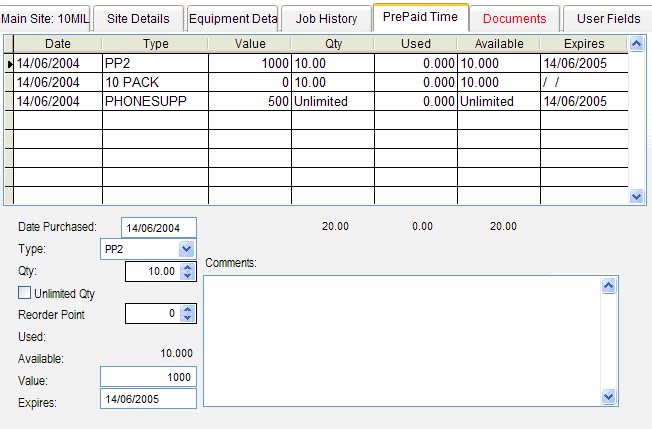Viewport: 652px width, 429px height.
Task: Increase the Reorder Point value
Action: click(x=186, y=310)
